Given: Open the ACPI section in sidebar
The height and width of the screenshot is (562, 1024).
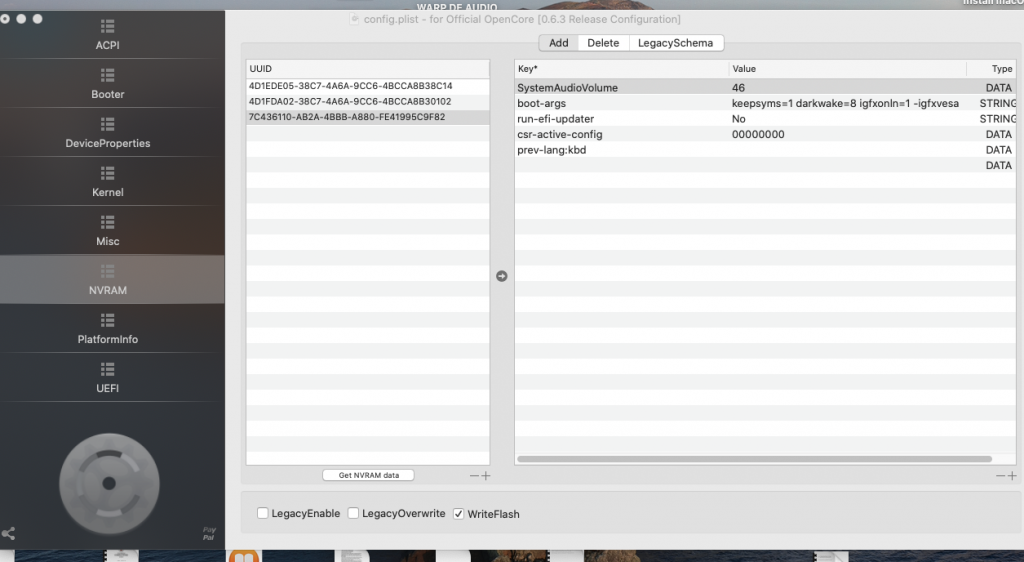Looking at the screenshot, I should [x=108, y=35].
